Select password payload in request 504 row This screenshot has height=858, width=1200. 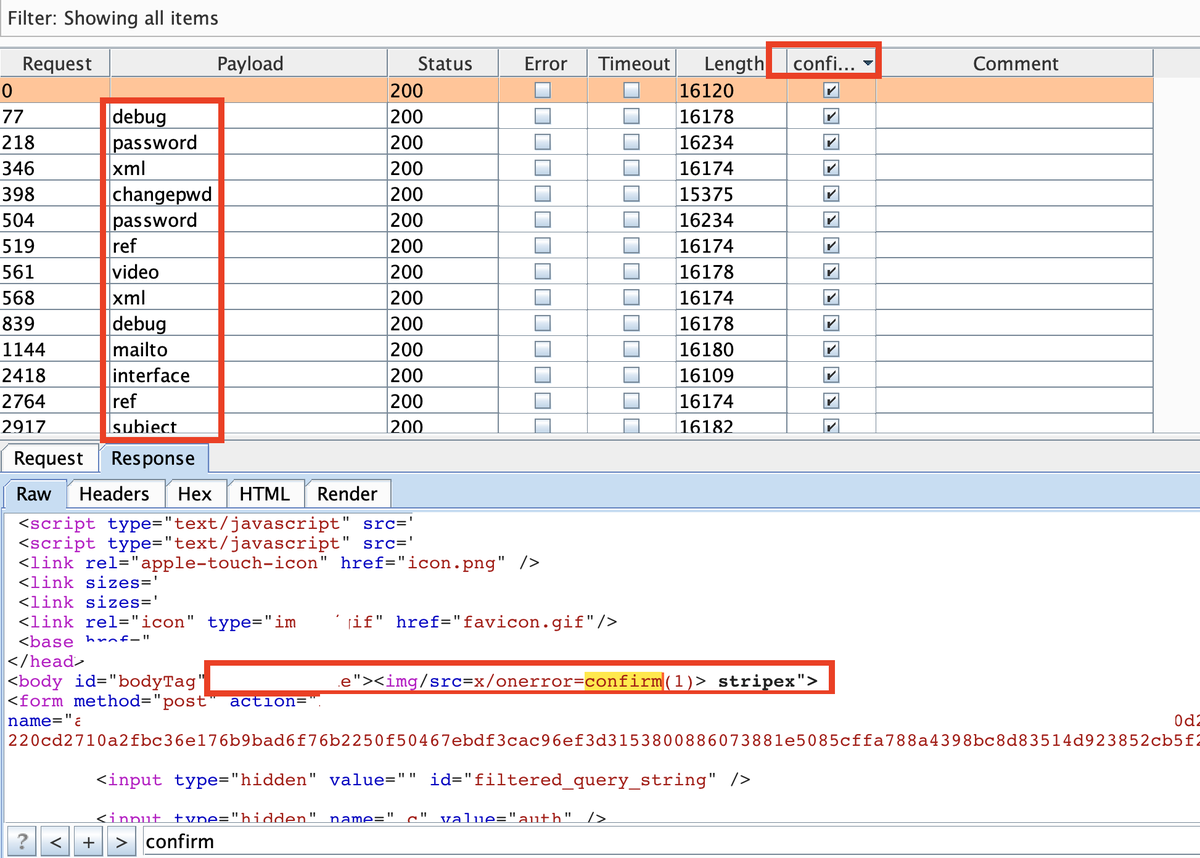(249, 220)
